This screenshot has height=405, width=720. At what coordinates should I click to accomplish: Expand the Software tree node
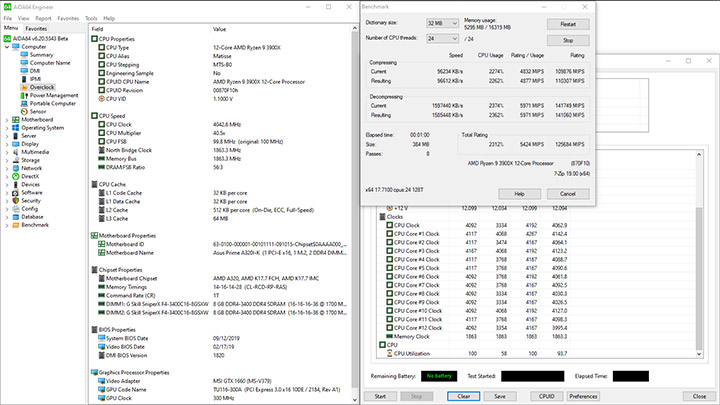coord(7,192)
